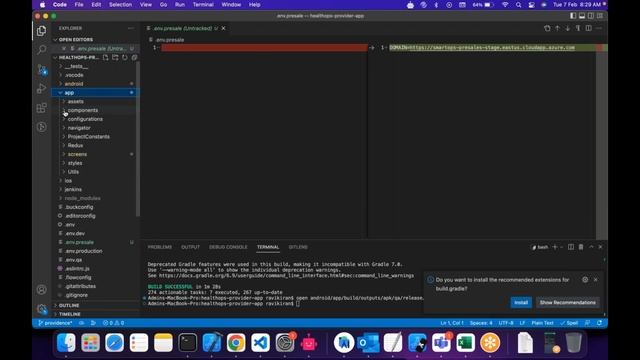Open the Accounts menu in activity bar
Image resolution: width=640 pixels, height=360 pixels.
pos(42,290)
